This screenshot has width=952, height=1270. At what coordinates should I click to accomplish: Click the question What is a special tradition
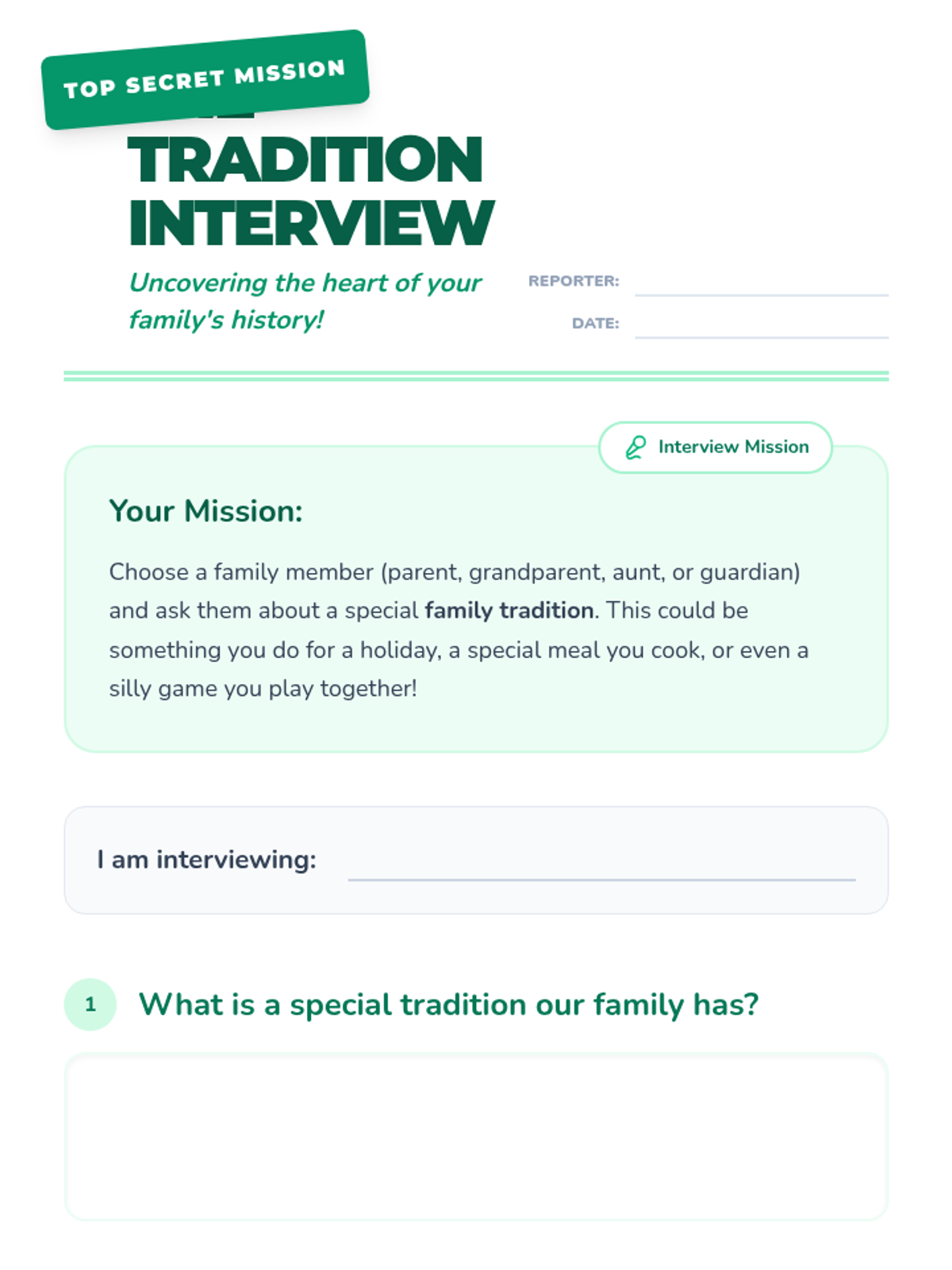(448, 1004)
